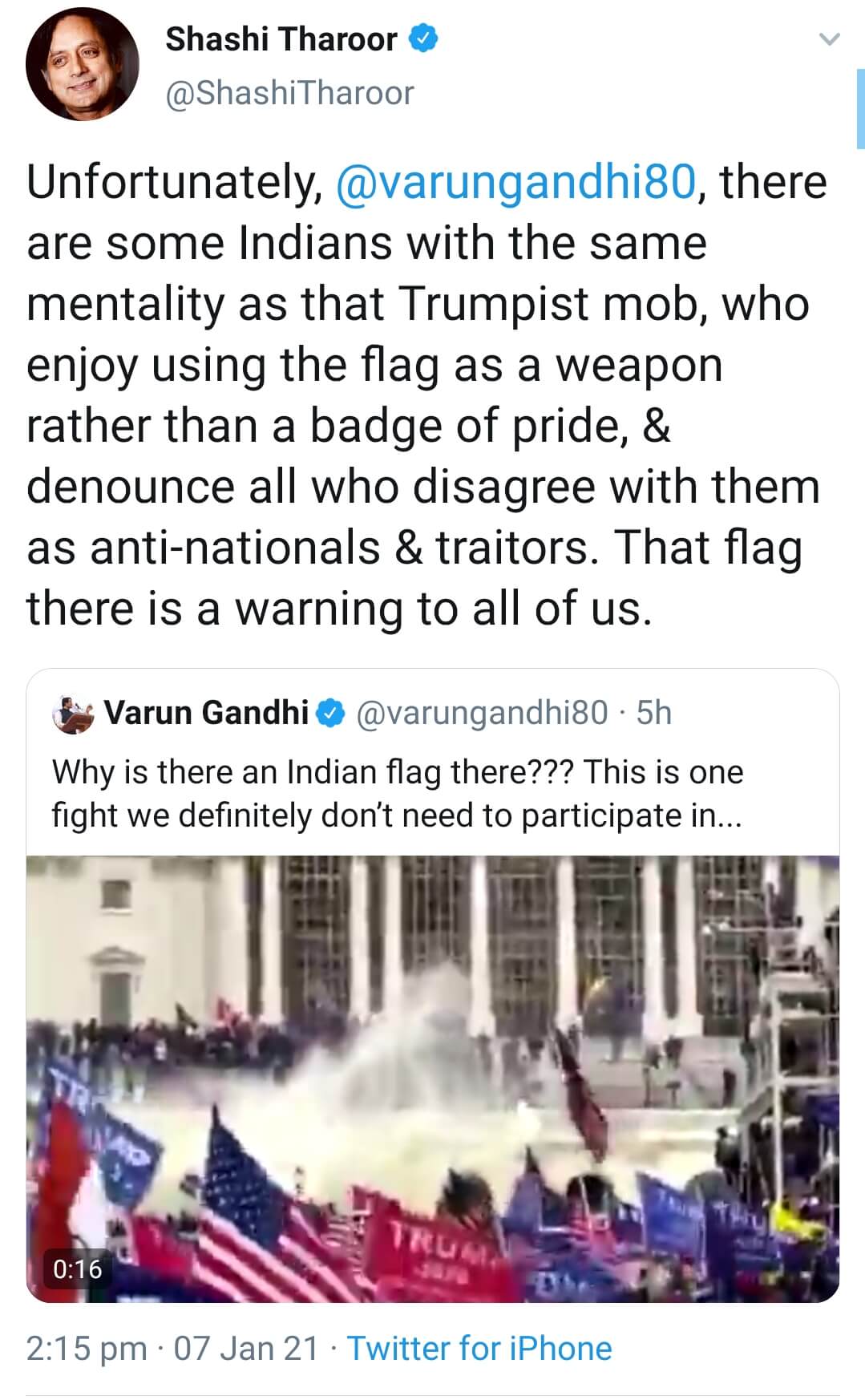Click the blue scrollbar on right edge
The image size is (865, 1400).
coord(860,108)
